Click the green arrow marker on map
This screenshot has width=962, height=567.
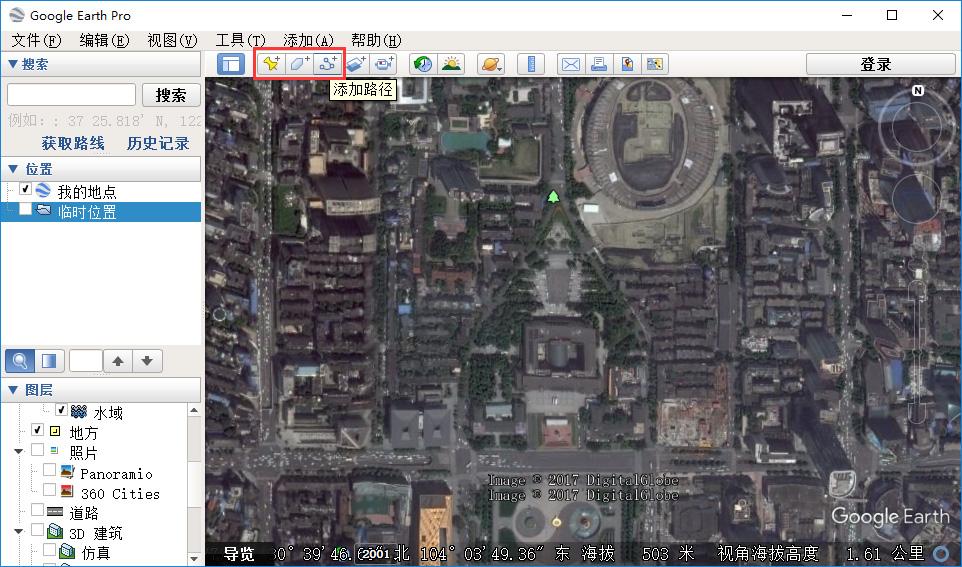[x=553, y=196]
